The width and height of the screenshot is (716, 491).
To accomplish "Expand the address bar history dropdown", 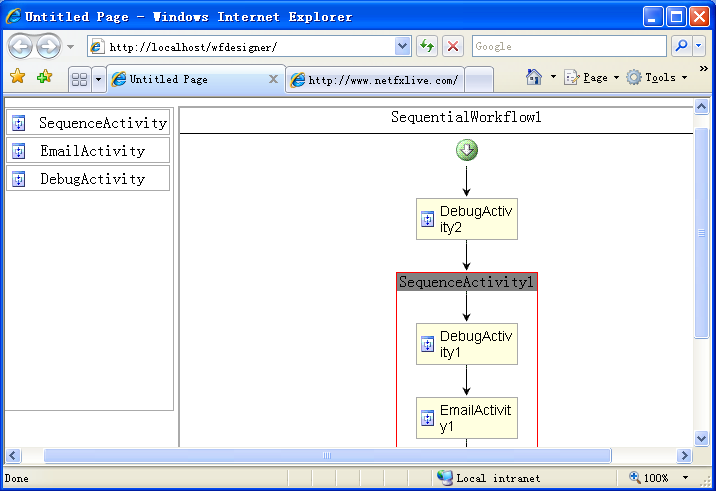I will (x=402, y=46).
